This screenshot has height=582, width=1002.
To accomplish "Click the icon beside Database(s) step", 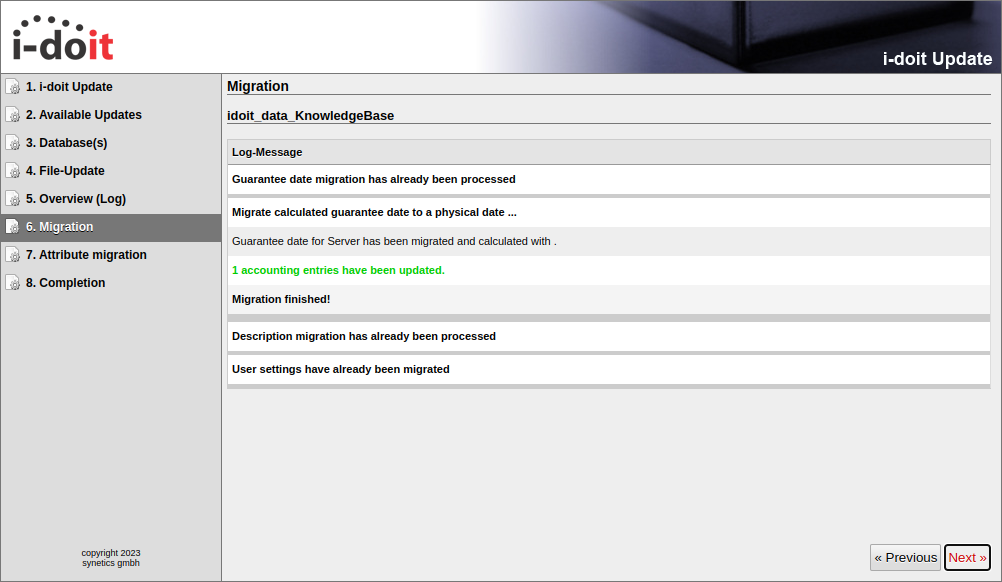I will [x=13, y=143].
